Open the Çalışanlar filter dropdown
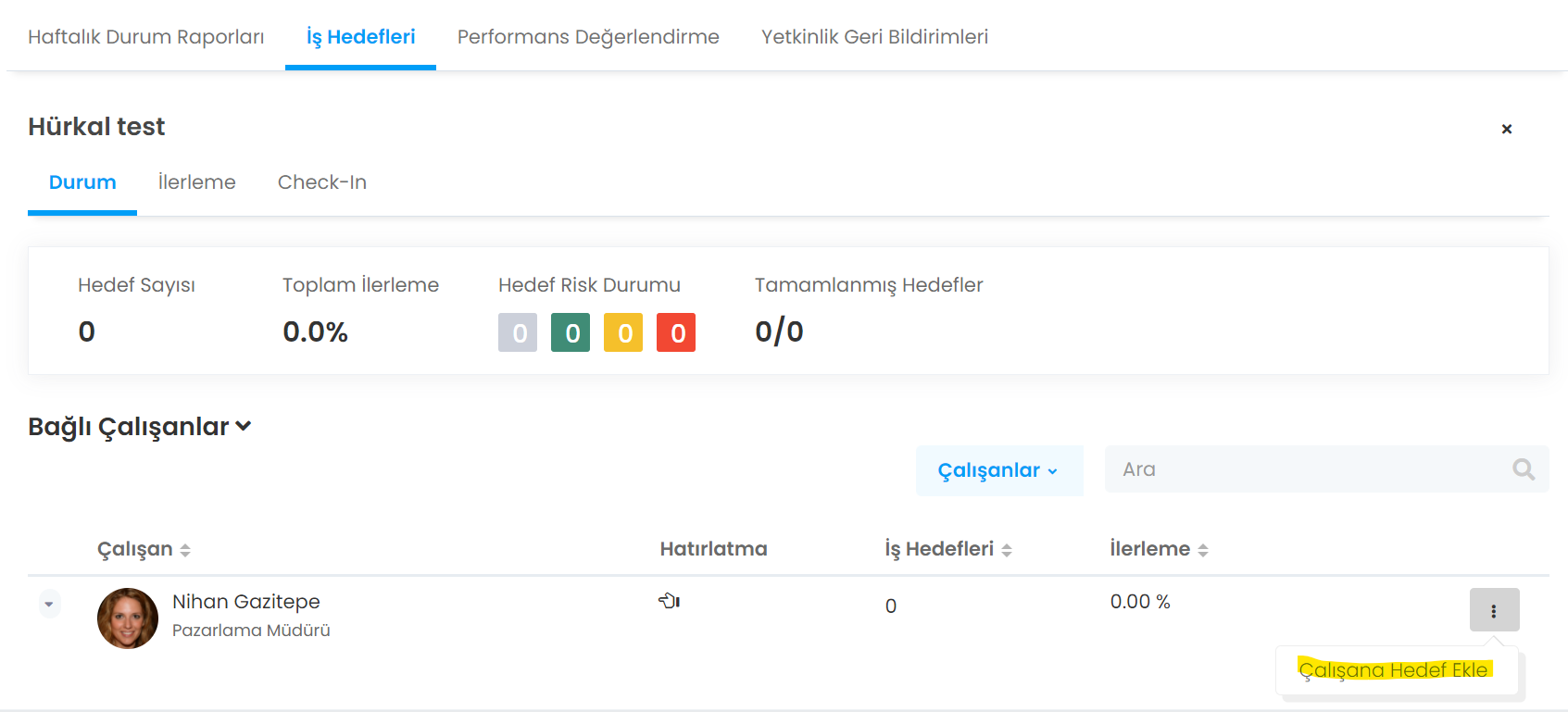This screenshot has height=712, width=1568. 998,470
